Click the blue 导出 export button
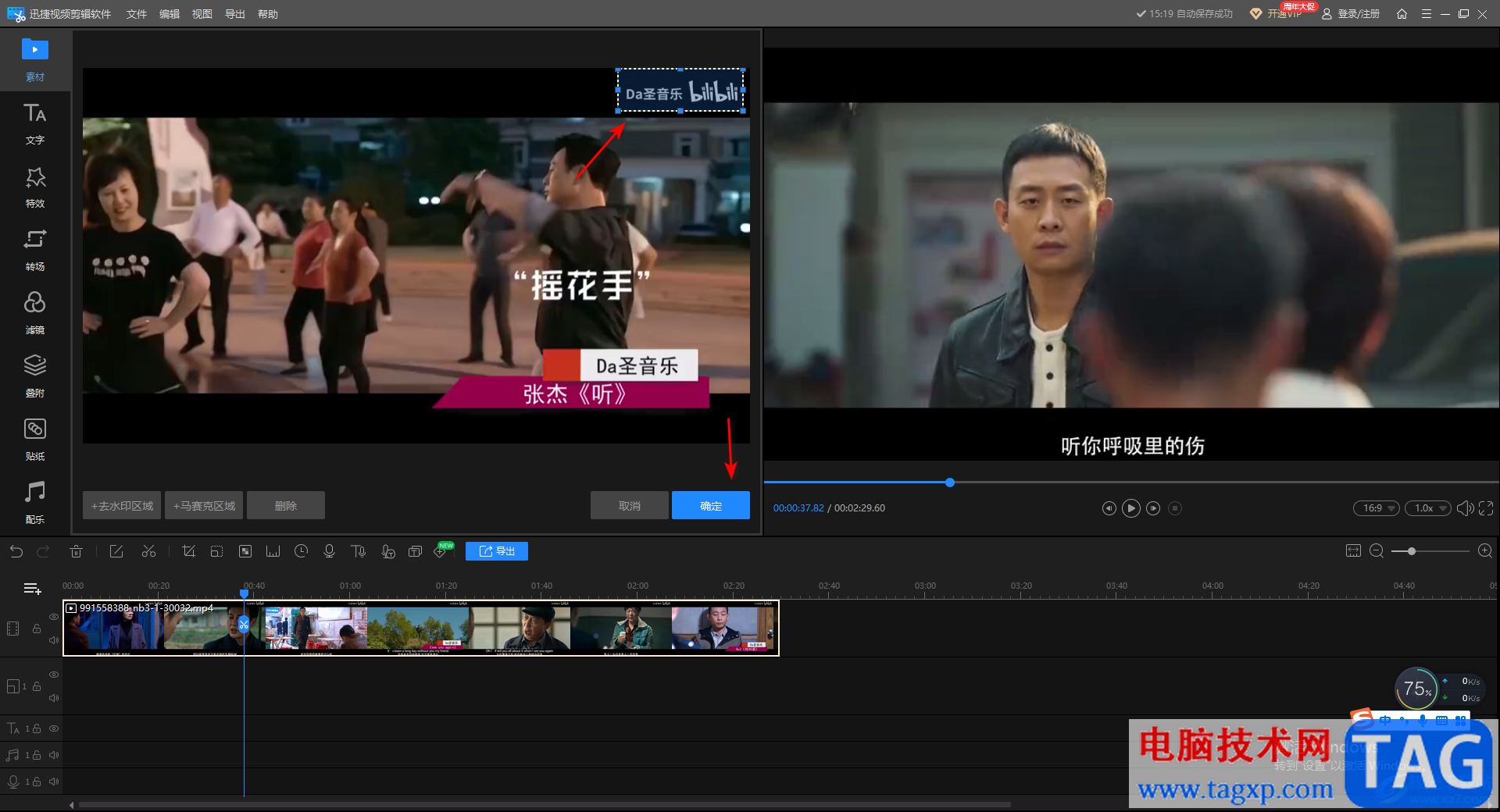Image resolution: width=1500 pixels, height=812 pixels. [x=497, y=551]
